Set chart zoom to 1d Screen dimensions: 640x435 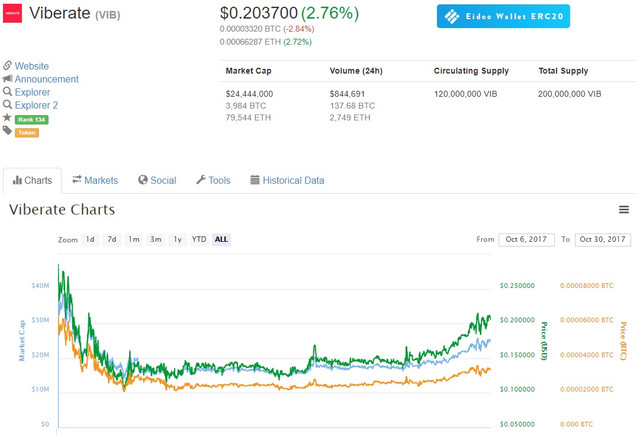point(90,240)
